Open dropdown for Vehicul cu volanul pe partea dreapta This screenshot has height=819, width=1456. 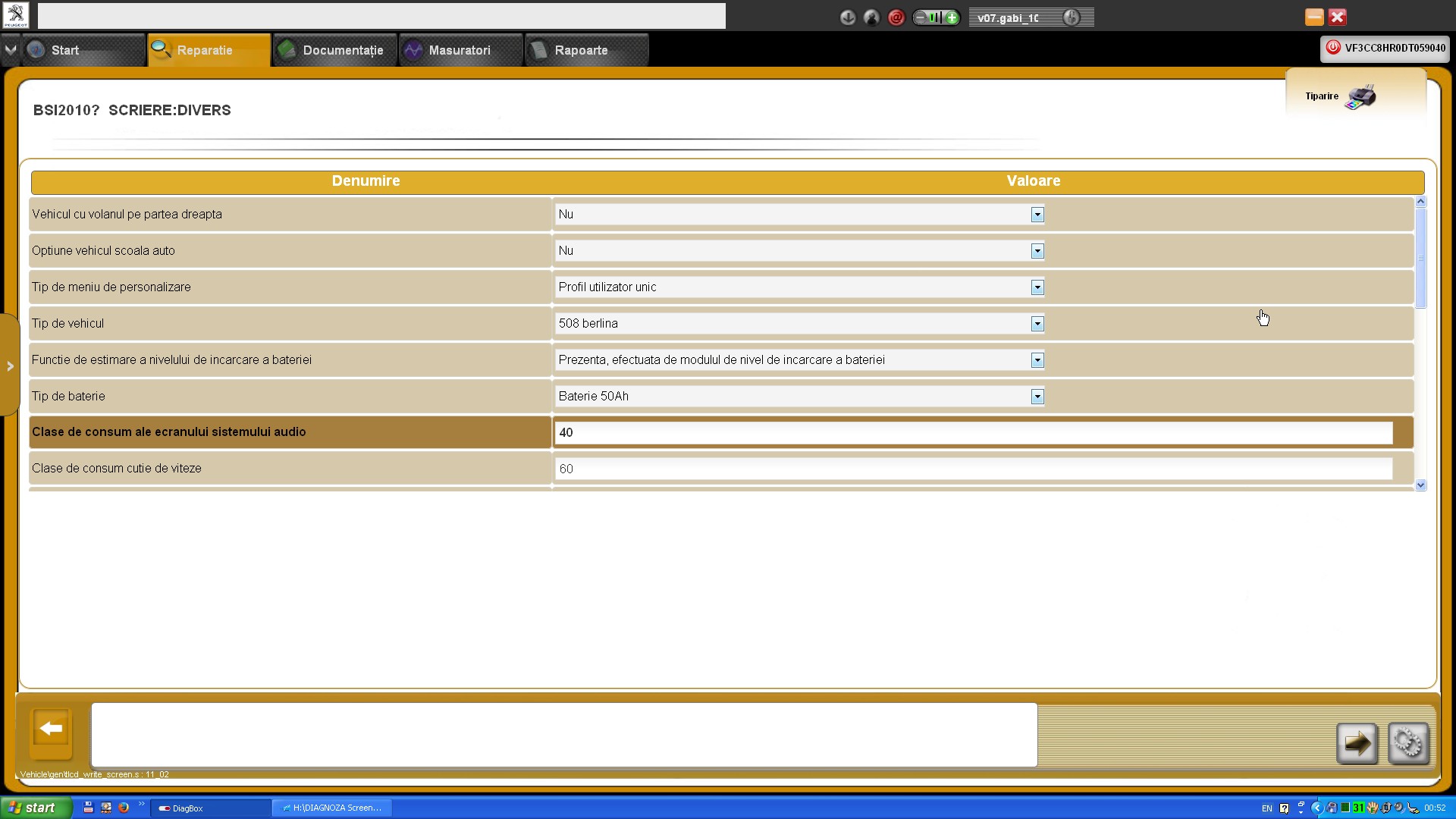pos(1037,215)
